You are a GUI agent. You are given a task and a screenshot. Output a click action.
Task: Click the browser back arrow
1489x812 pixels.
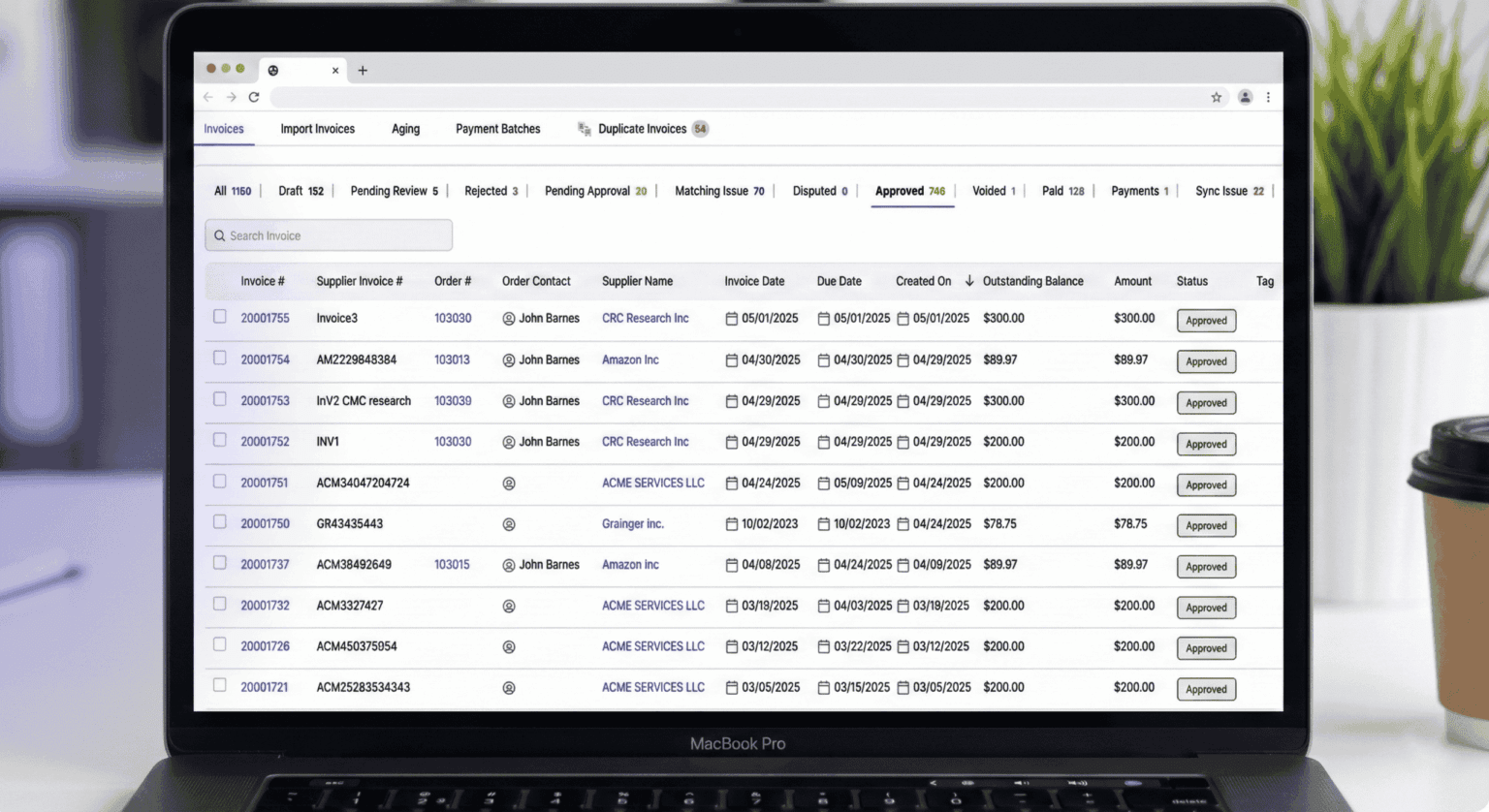[208, 97]
